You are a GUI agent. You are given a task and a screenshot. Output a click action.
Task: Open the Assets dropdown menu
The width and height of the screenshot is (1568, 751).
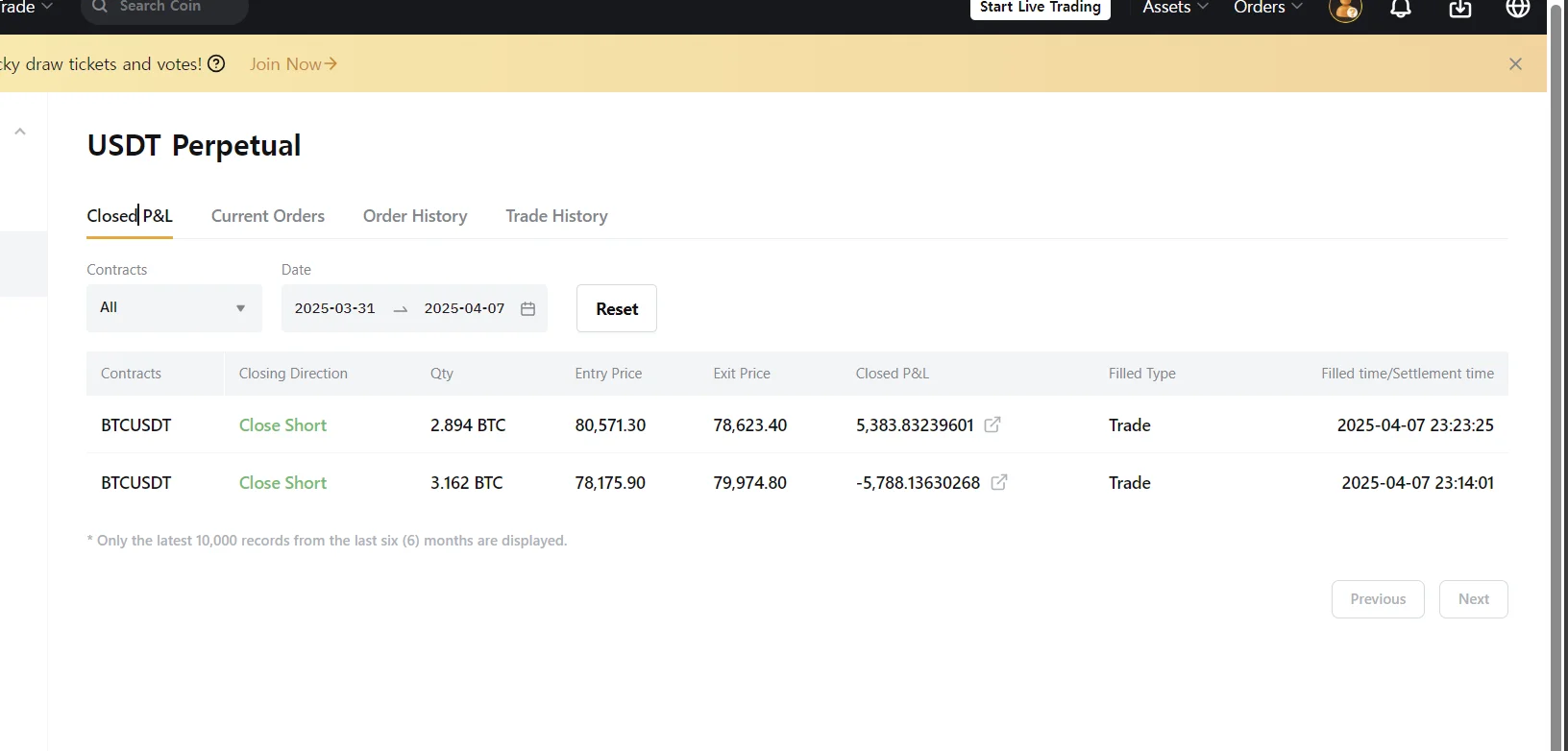(1175, 8)
